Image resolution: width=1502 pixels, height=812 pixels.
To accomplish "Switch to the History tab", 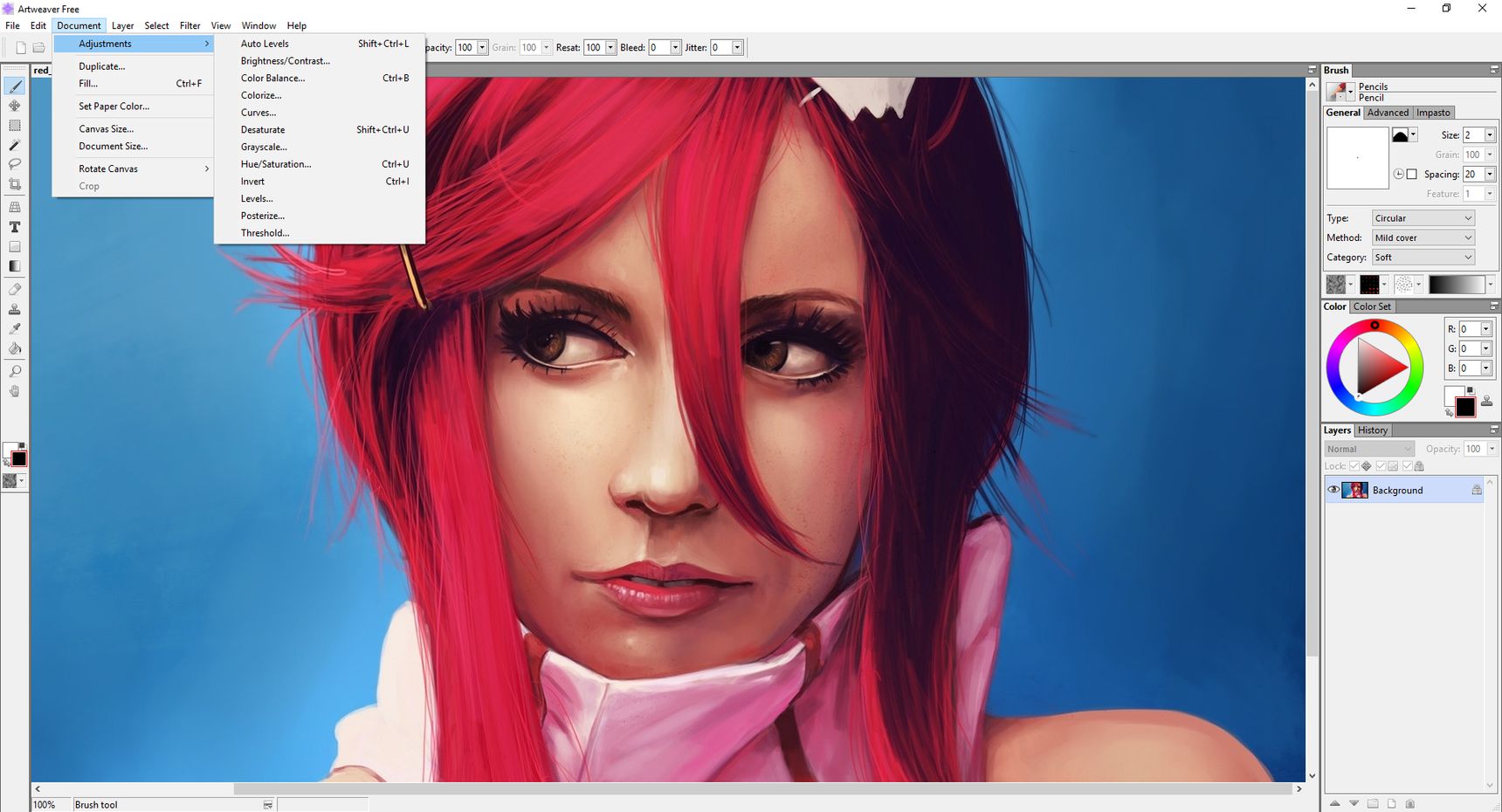I will (1372, 430).
